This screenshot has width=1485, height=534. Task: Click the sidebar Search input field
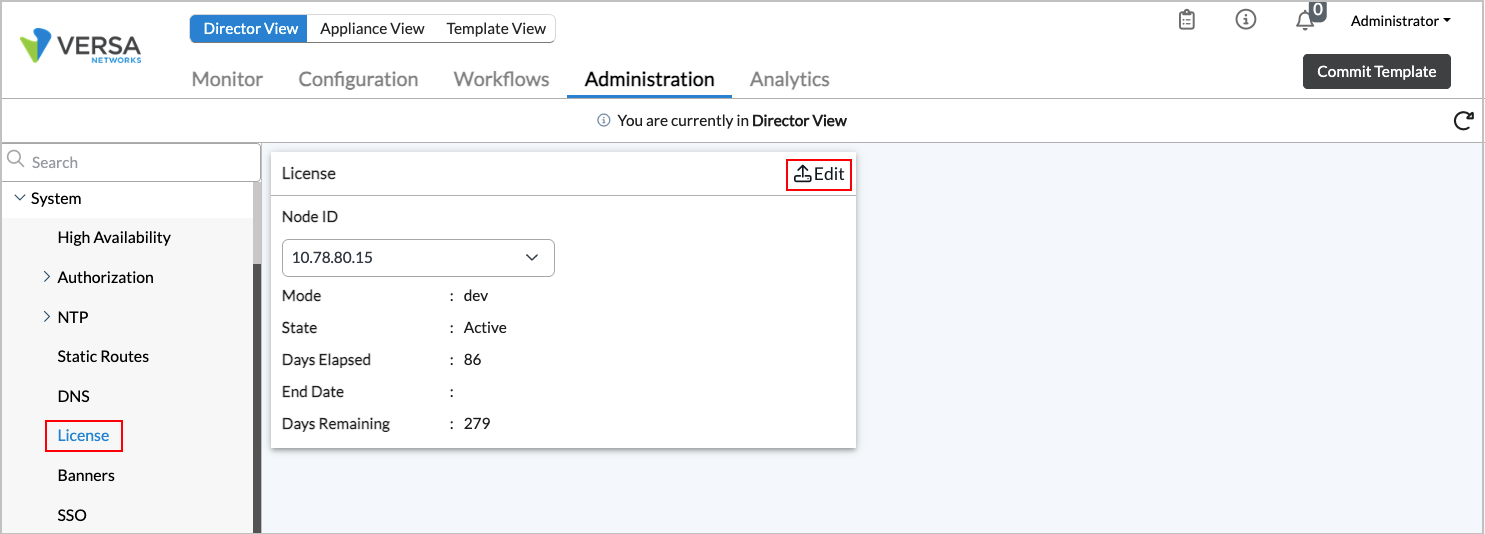(x=140, y=162)
